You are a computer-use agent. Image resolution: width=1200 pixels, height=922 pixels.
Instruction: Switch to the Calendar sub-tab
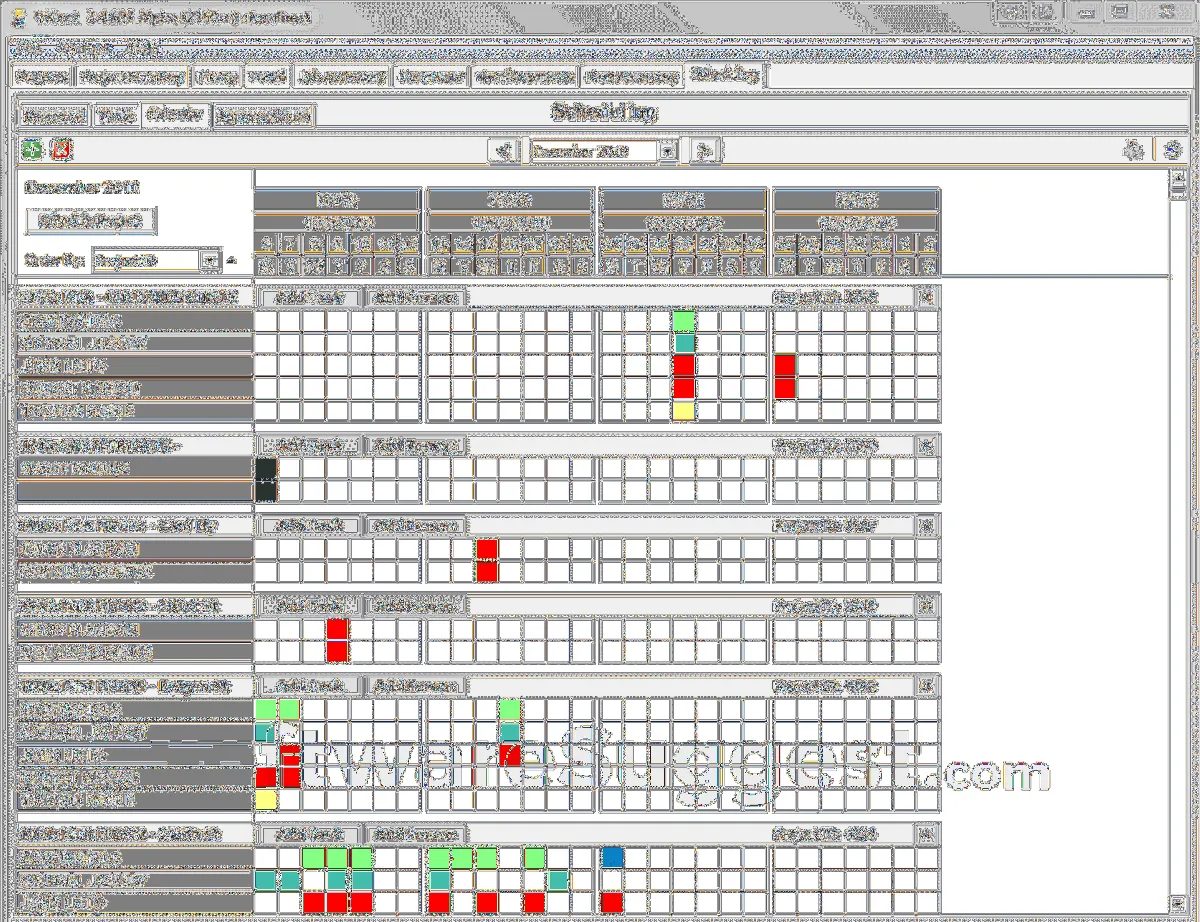(175, 115)
